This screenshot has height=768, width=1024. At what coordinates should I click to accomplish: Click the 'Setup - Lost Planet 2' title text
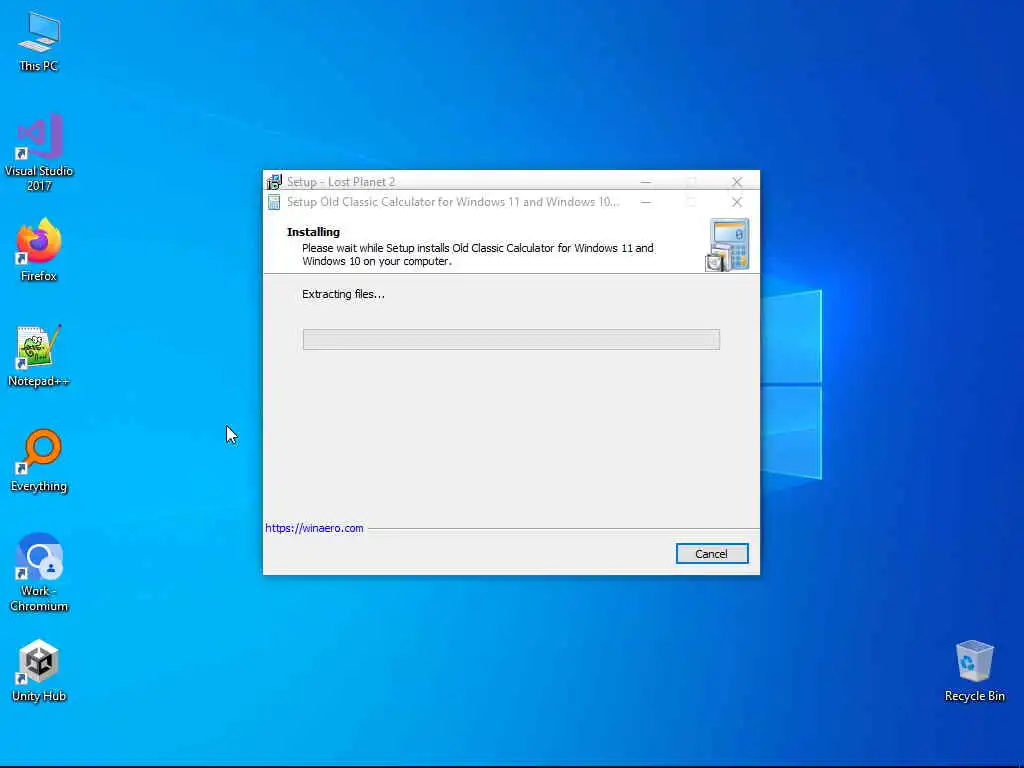[341, 182]
